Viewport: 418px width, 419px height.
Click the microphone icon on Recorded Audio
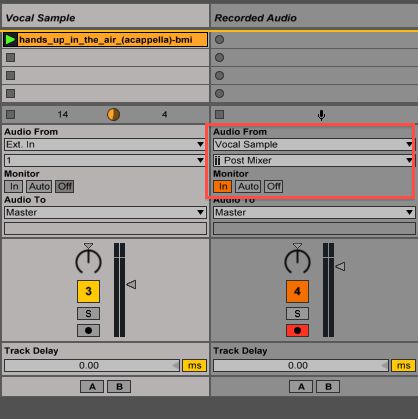click(x=321, y=115)
